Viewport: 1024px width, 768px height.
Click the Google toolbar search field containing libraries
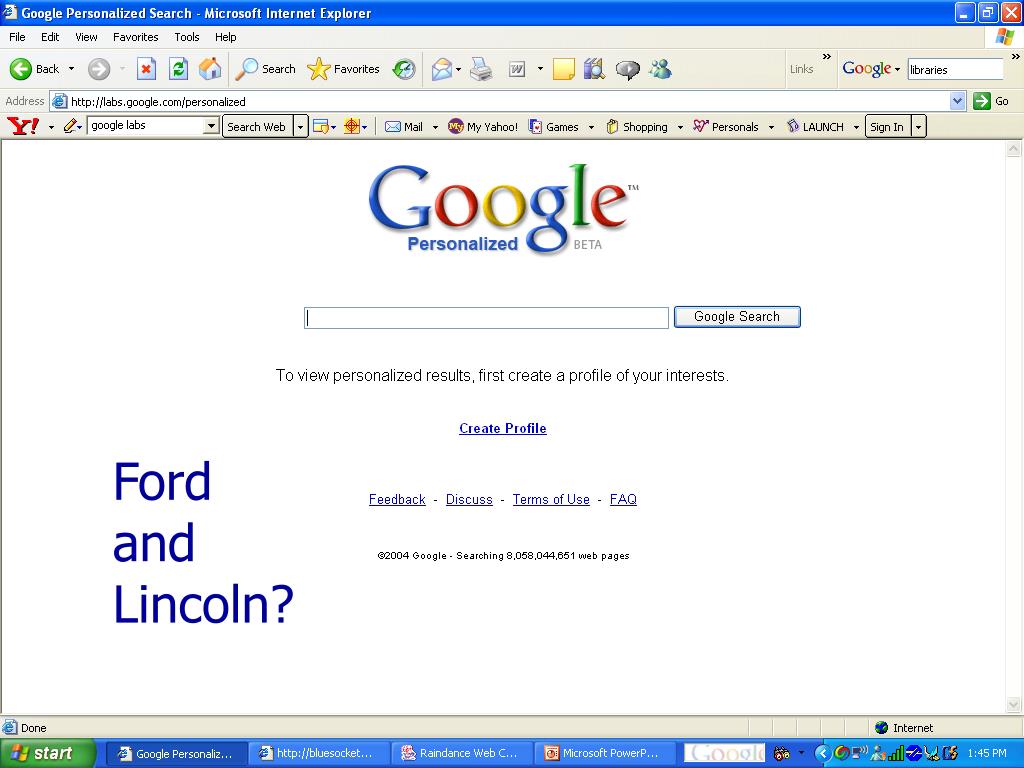pos(955,69)
